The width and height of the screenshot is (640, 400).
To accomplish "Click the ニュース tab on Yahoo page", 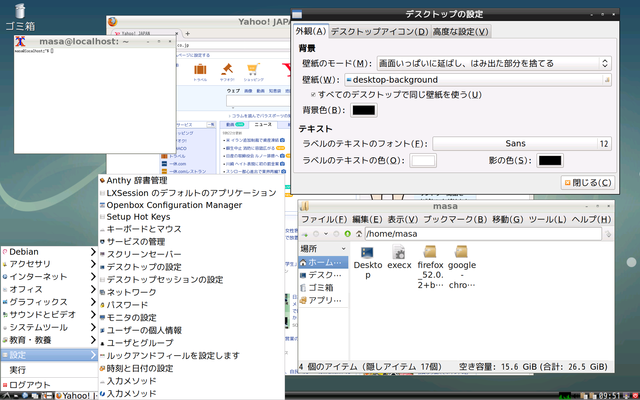I will tap(263, 124).
